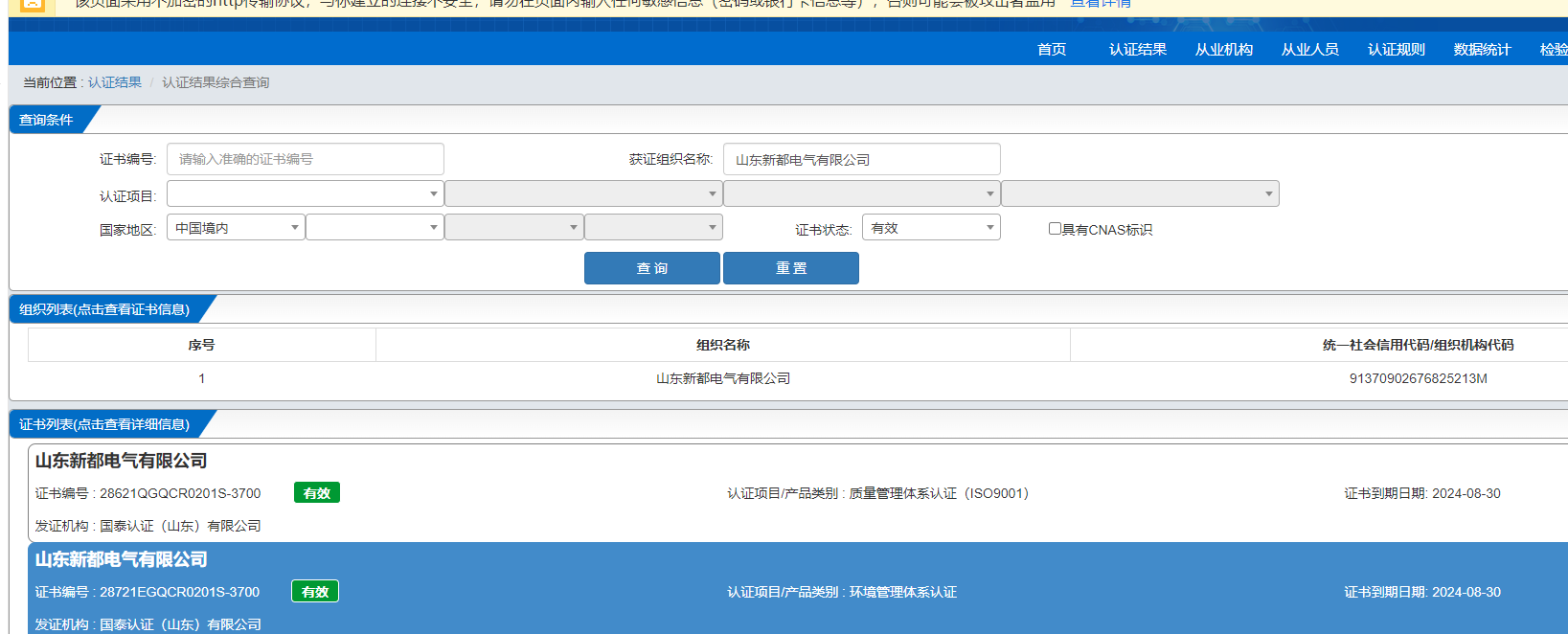Click the first certificate card's company title
The width and height of the screenshot is (1568, 634).
tap(122, 461)
